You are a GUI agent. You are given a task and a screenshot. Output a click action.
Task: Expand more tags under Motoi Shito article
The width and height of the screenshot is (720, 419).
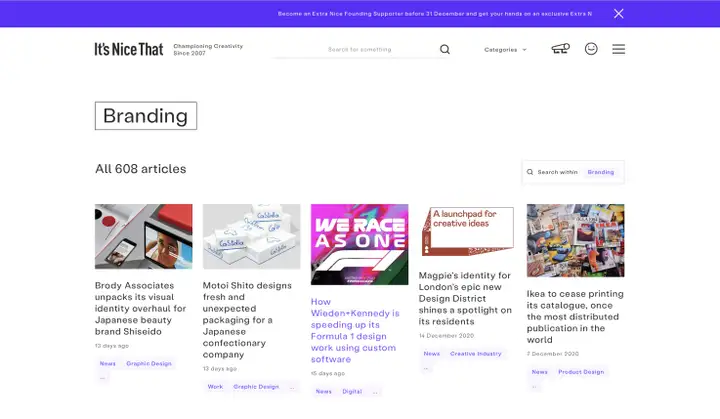tap(292, 387)
